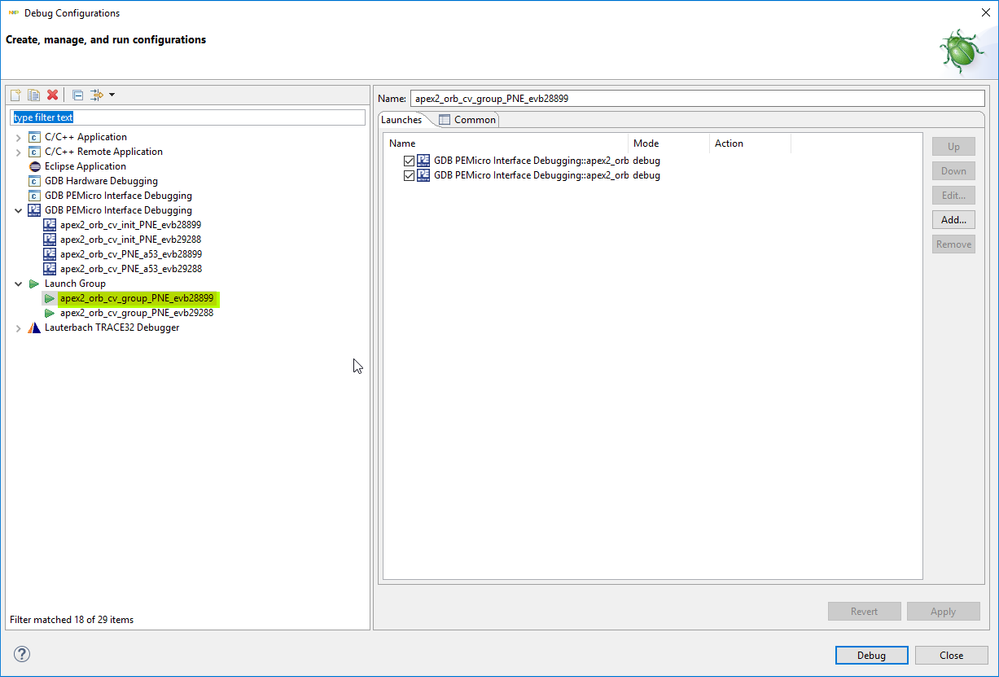The image size is (999, 677).
Task: Click debug mode cell in second row
Action: coord(647,175)
